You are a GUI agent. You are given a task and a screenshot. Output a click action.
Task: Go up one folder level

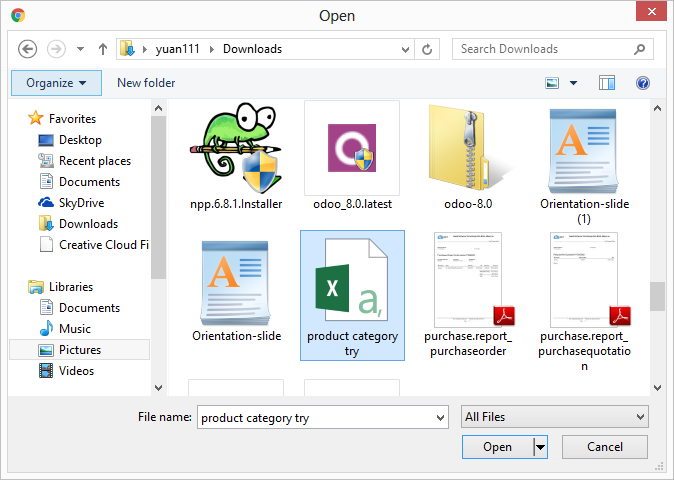pos(103,49)
